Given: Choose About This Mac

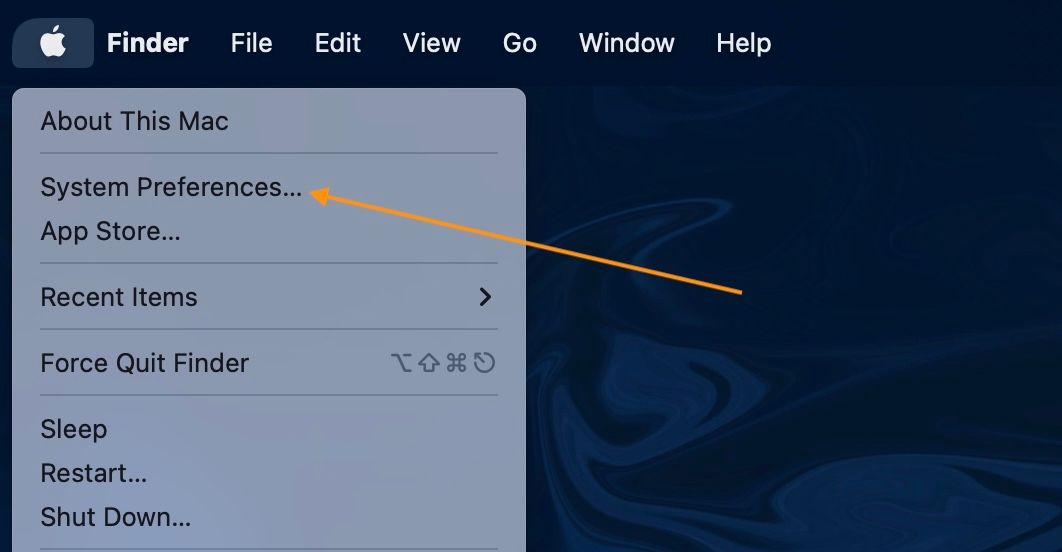Looking at the screenshot, I should click(134, 121).
